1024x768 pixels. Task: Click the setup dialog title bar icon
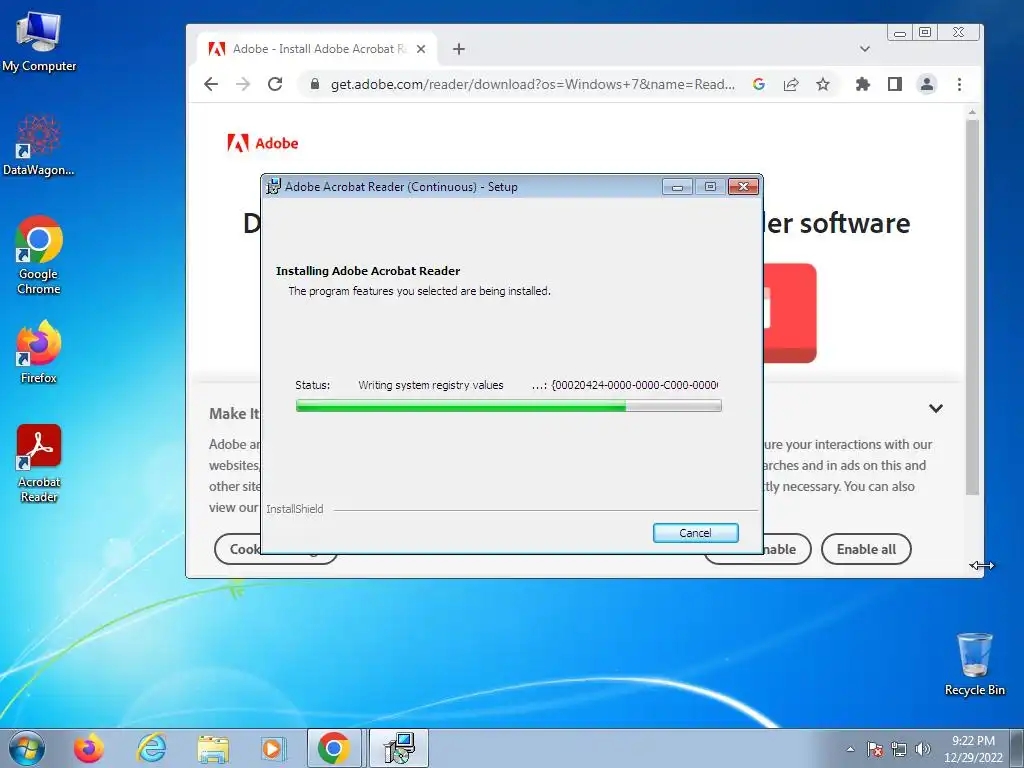(274, 187)
